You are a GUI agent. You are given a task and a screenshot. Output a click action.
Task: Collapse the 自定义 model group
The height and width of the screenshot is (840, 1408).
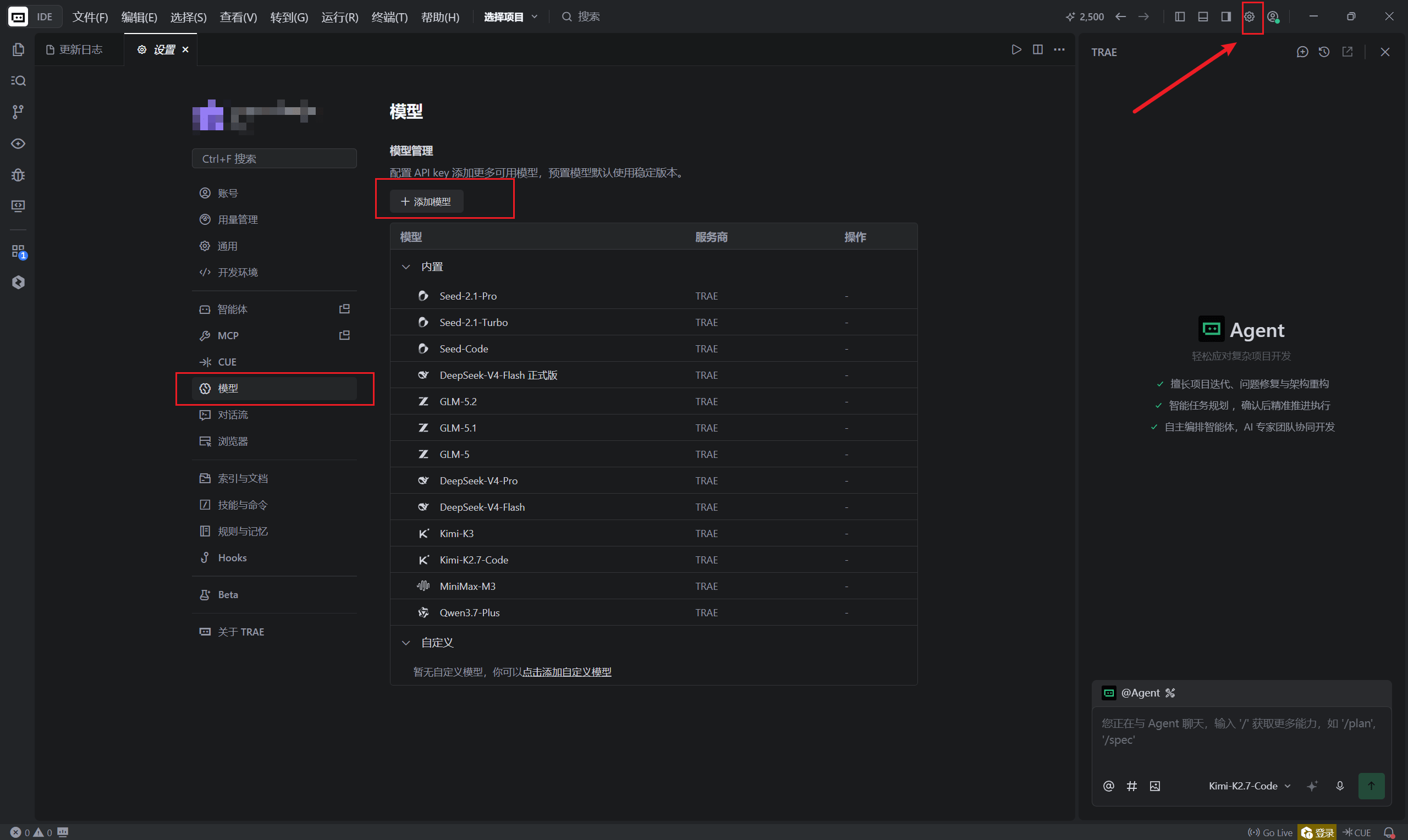pyautogui.click(x=406, y=643)
